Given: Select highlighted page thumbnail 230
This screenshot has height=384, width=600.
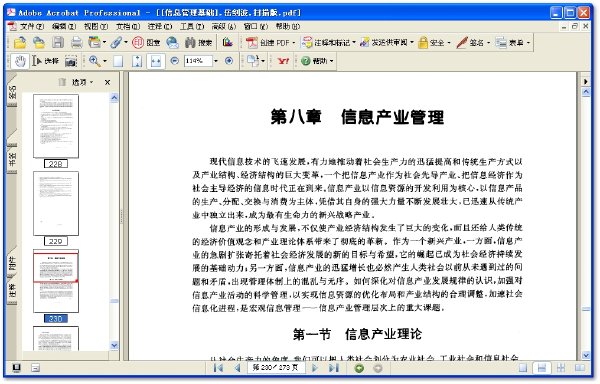Looking at the screenshot, I should [56, 281].
